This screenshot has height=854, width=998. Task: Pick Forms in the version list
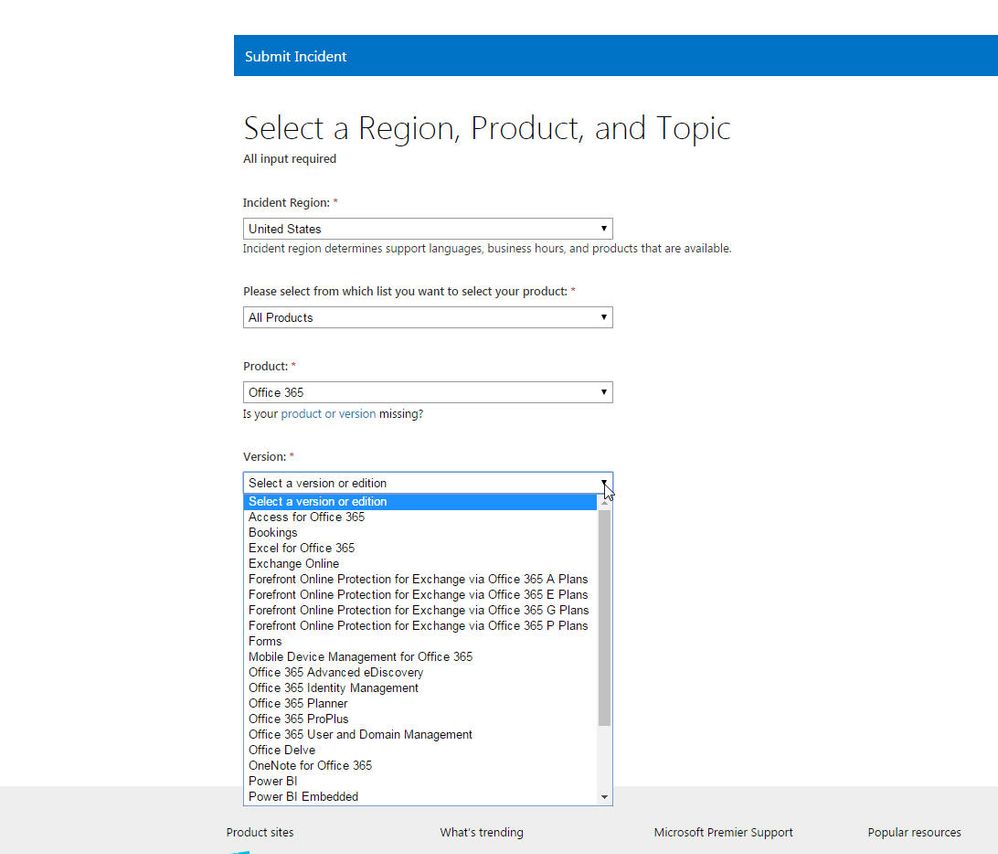[x=420, y=641]
